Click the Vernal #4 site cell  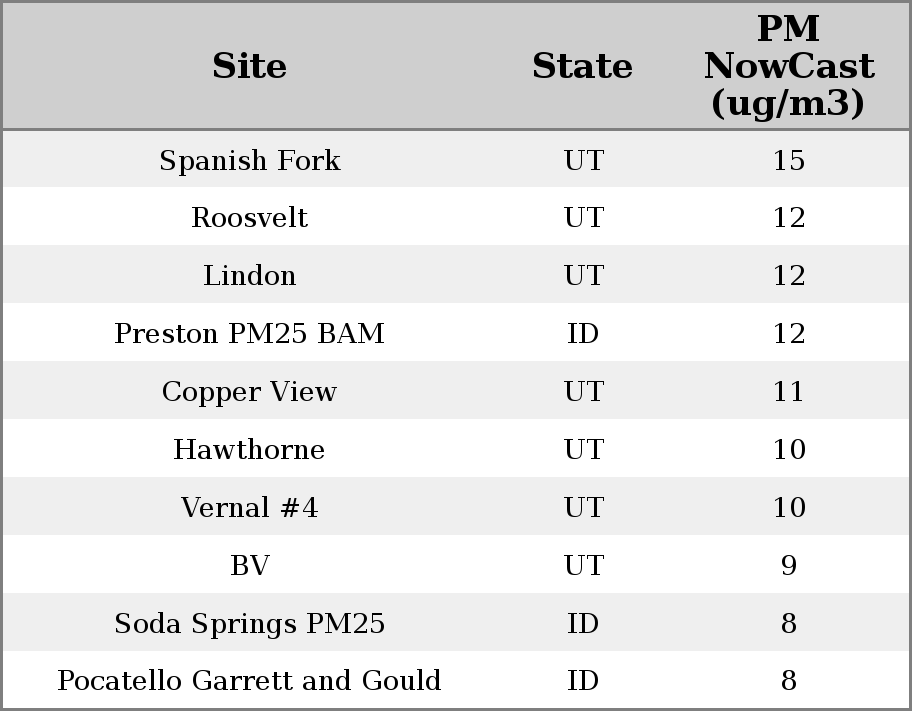point(249,507)
